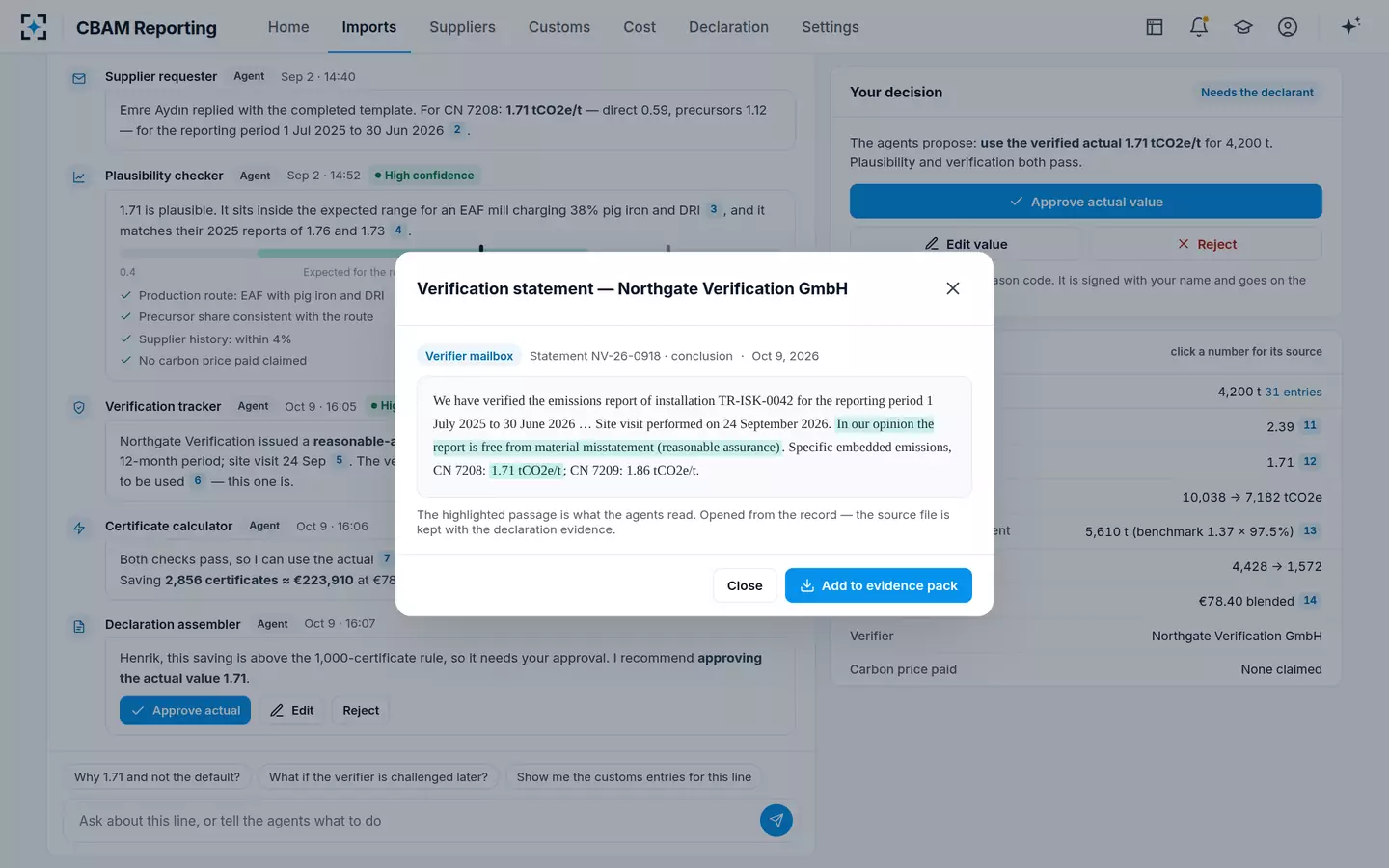Click the Approve actual value button
The image size is (1389, 868).
pyautogui.click(x=1086, y=202)
